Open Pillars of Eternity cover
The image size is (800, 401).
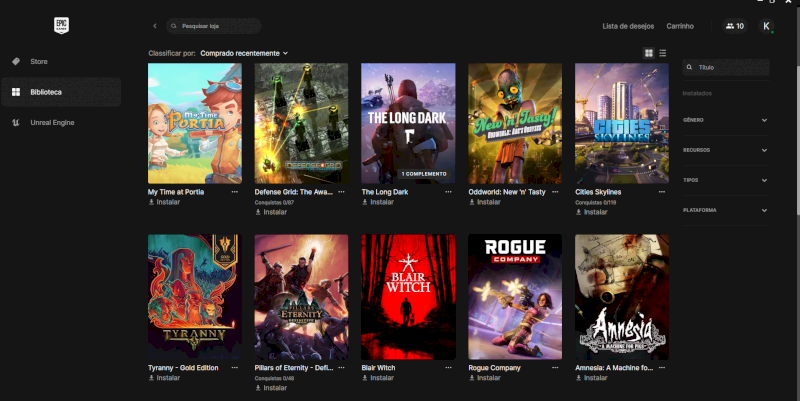click(302, 297)
